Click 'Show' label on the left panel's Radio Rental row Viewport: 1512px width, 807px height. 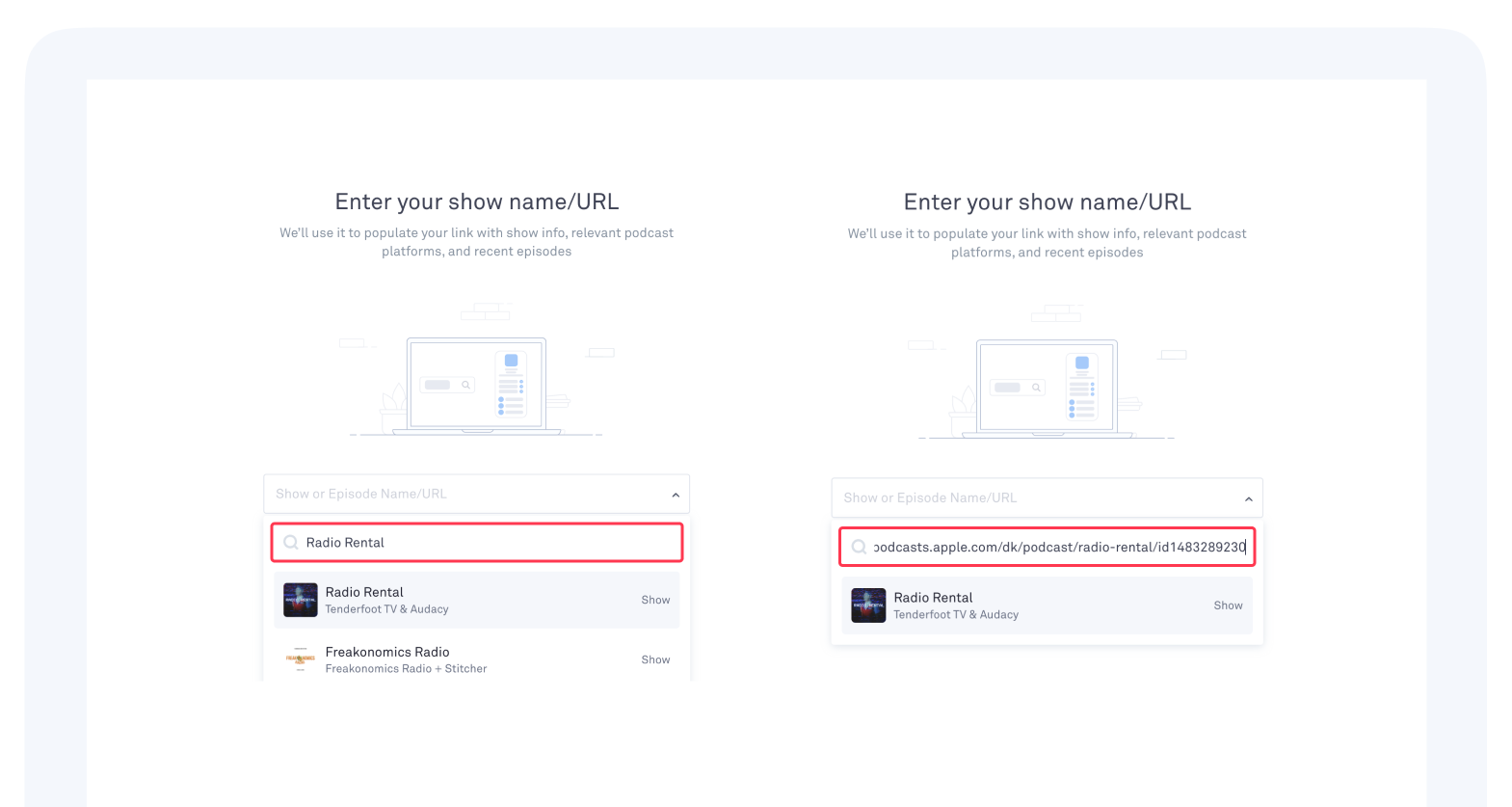coord(655,600)
